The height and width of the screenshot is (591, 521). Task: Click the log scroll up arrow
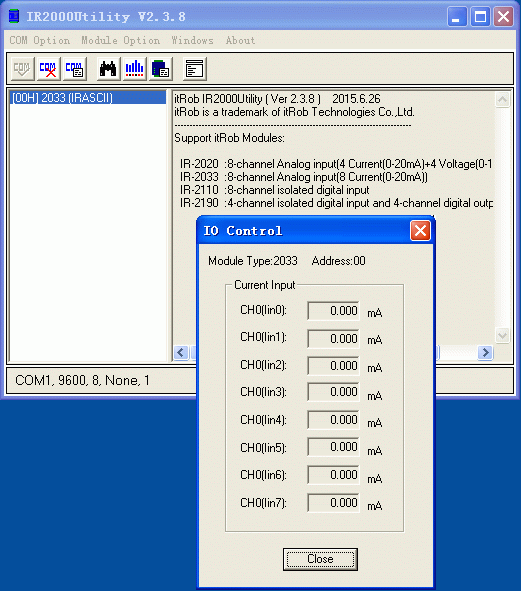[x=502, y=100]
